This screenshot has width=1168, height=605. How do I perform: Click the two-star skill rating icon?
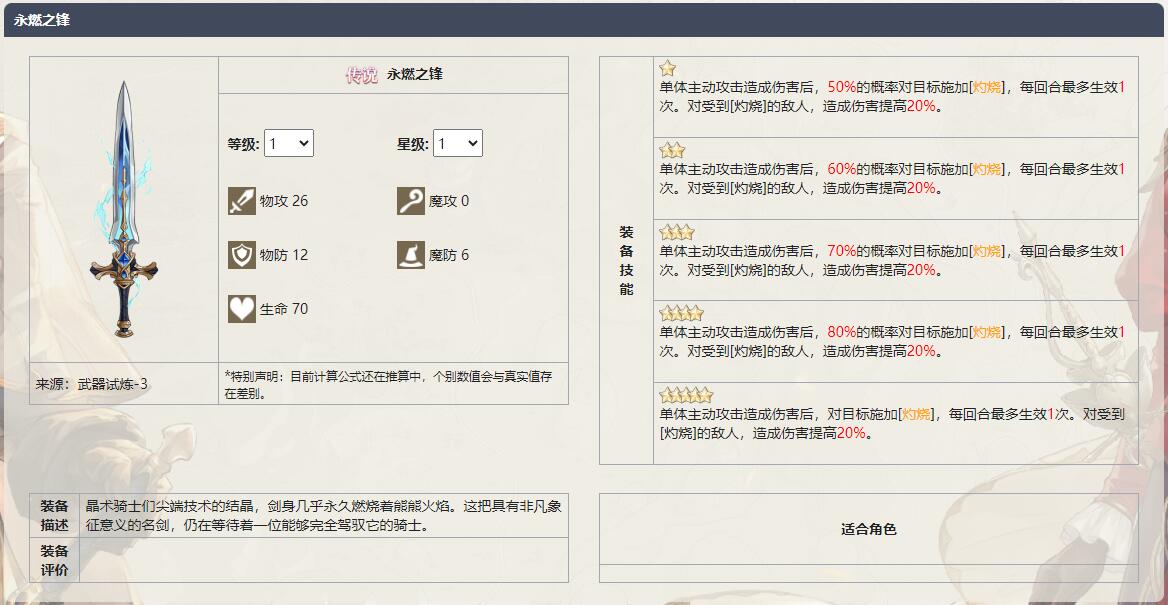coord(672,151)
